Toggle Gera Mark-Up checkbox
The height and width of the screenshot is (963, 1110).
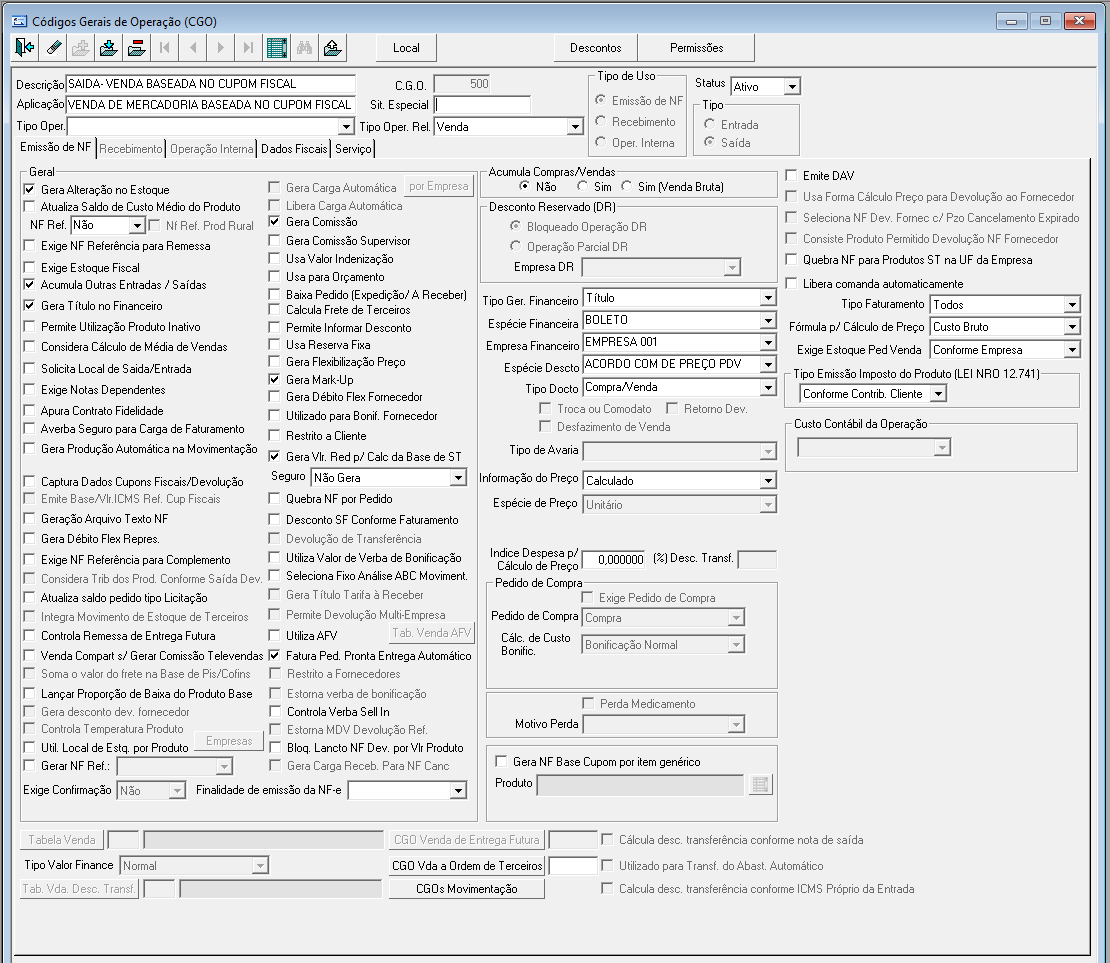274,380
